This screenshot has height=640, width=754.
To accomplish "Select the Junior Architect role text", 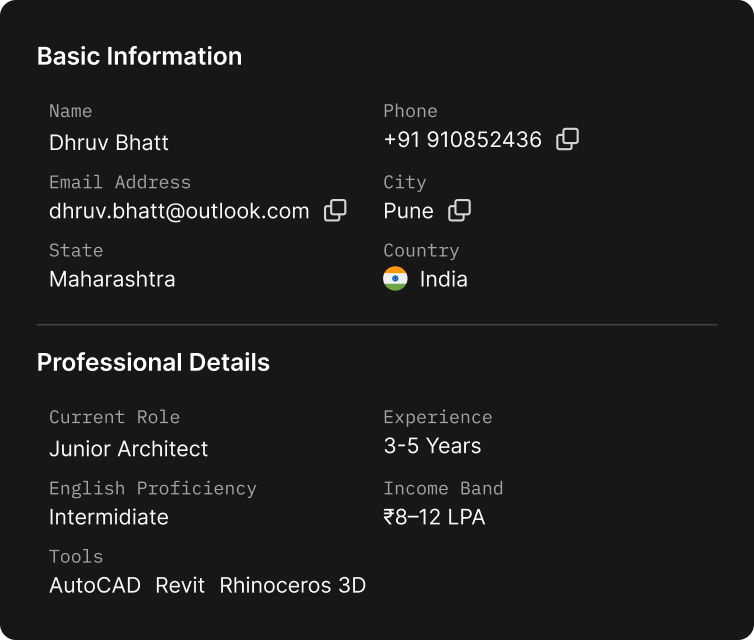I will click(128, 449).
